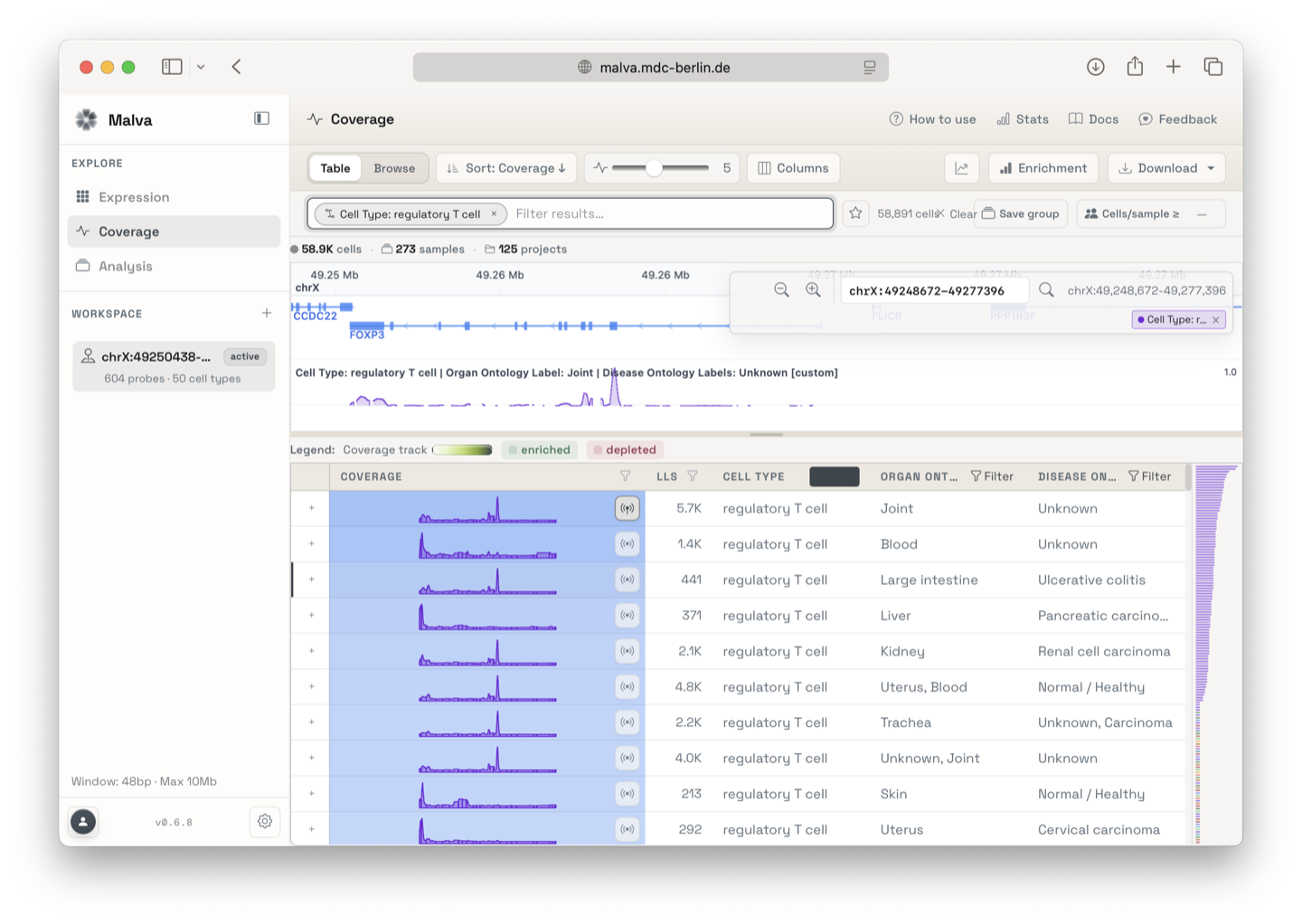Send Feedback via header link
The height and width of the screenshot is (924, 1302).
coord(1177,119)
